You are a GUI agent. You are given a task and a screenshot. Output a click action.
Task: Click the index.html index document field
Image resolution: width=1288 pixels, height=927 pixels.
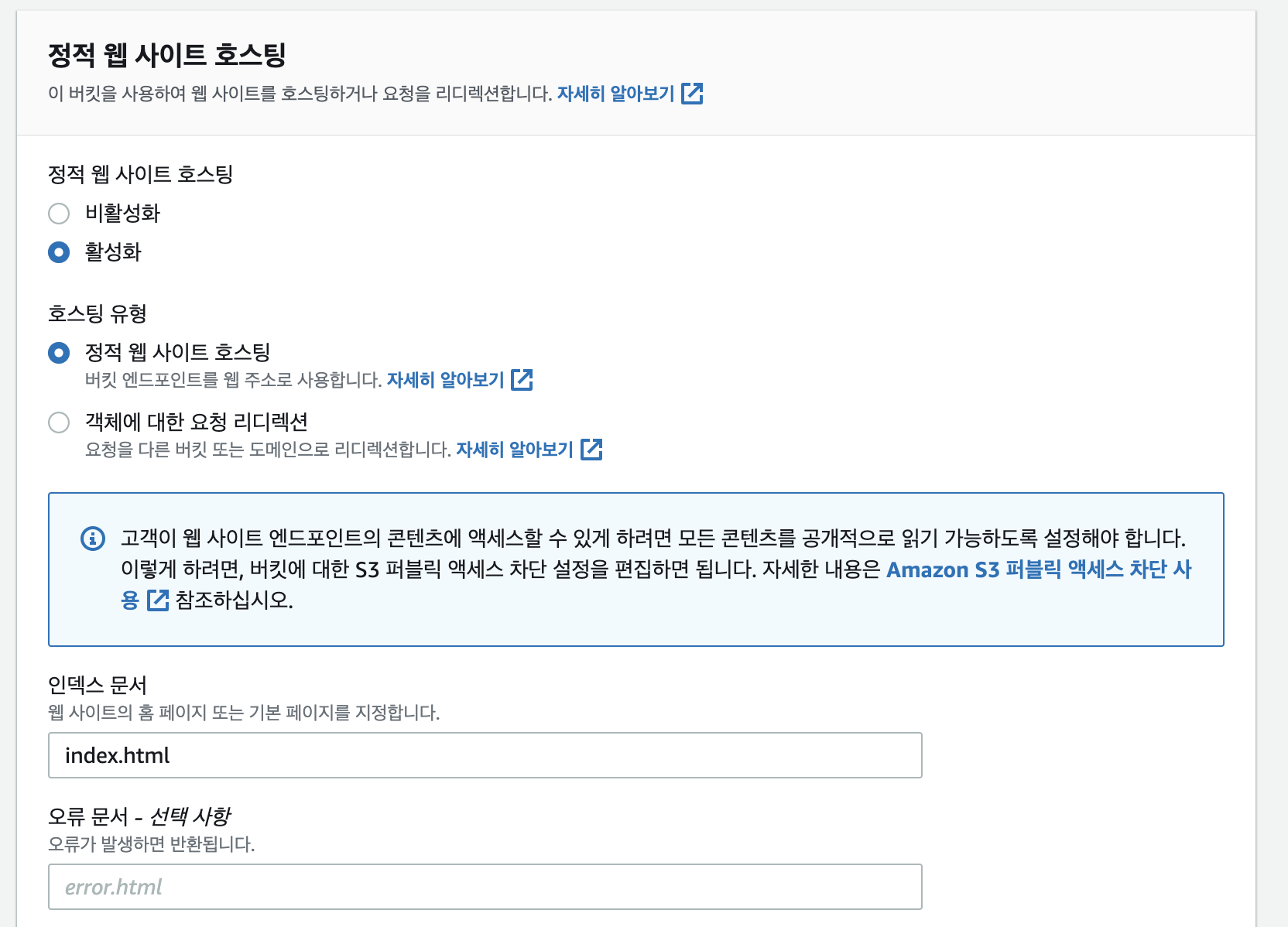click(485, 755)
